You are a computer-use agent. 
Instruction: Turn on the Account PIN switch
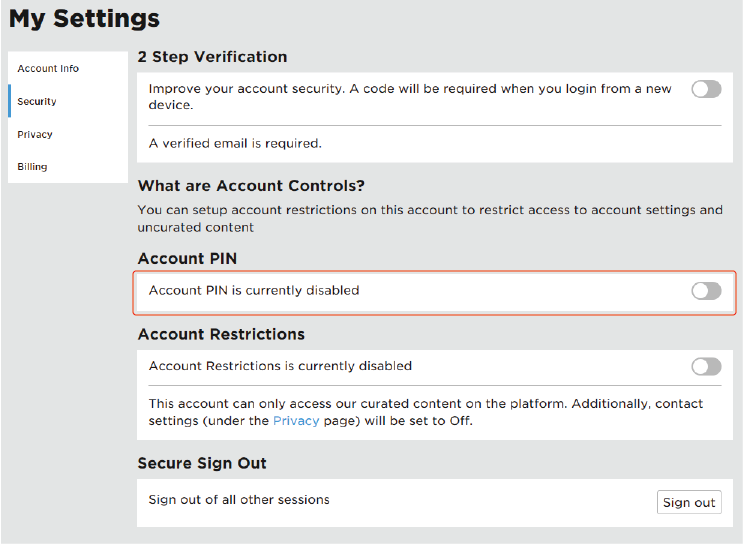point(706,291)
